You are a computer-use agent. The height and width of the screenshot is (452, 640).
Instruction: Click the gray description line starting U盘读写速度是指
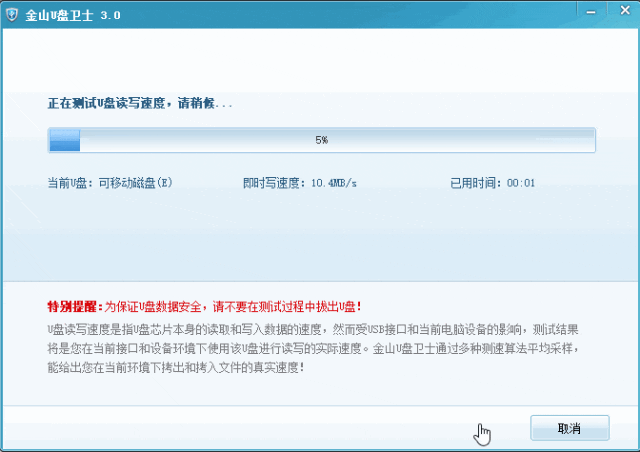point(313,329)
